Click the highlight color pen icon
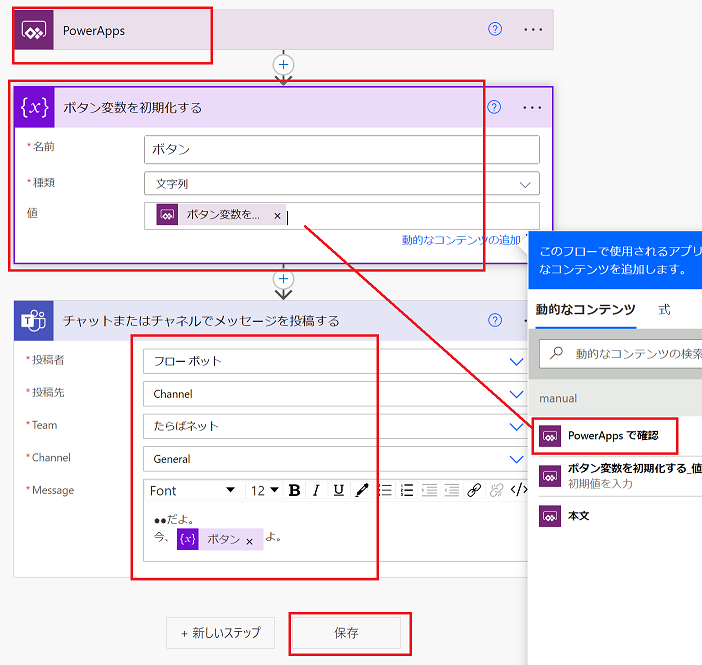This screenshot has width=702, height=665. coord(362,490)
